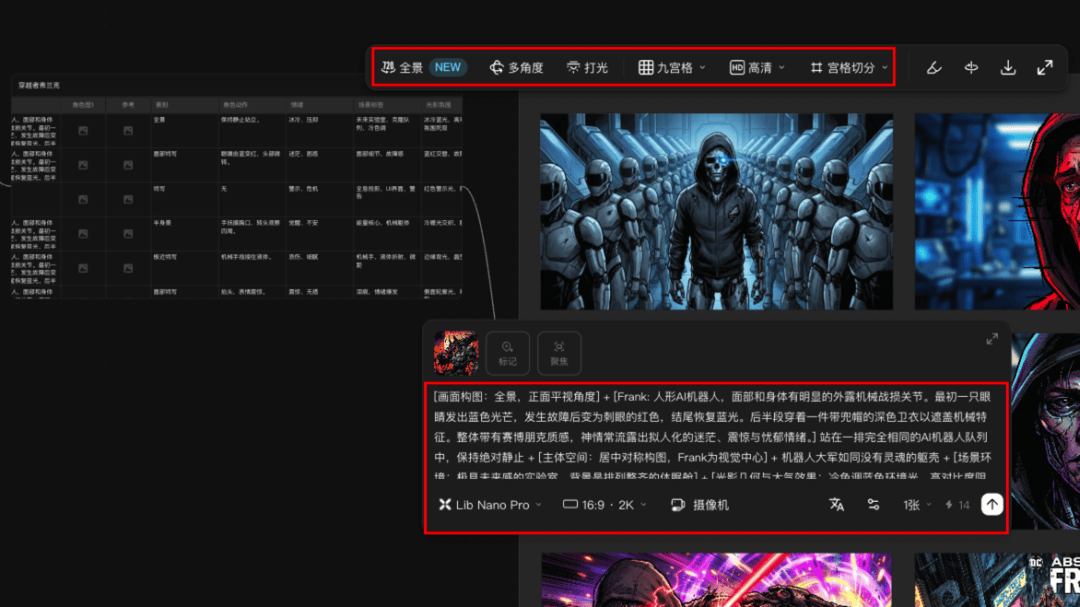This screenshot has height=607, width=1080.
Task: Click the 警示、危机 emotion cell
Action: [x=303, y=189]
